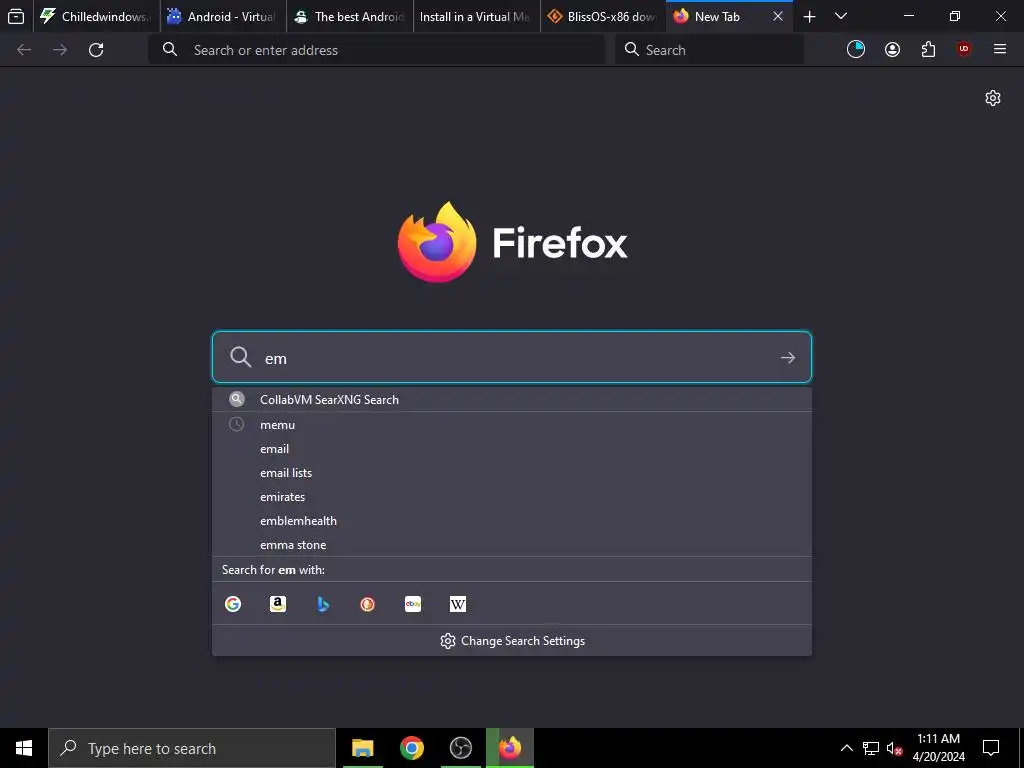Viewport: 1024px width, 768px height.
Task: Close the New Tab tab
Action: (778, 16)
